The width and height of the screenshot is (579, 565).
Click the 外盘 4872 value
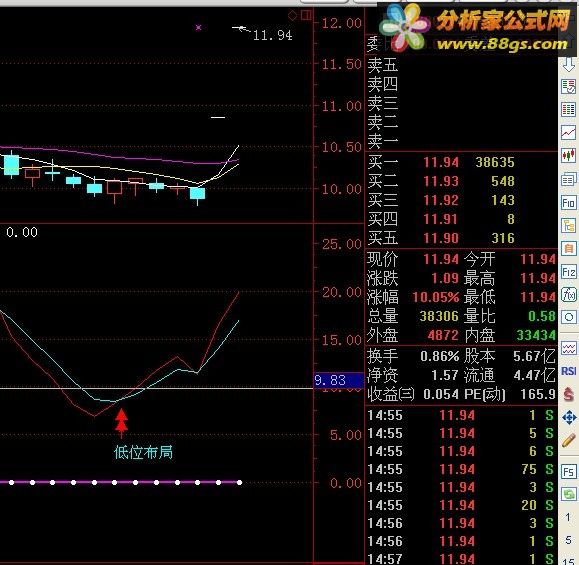tap(443, 335)
